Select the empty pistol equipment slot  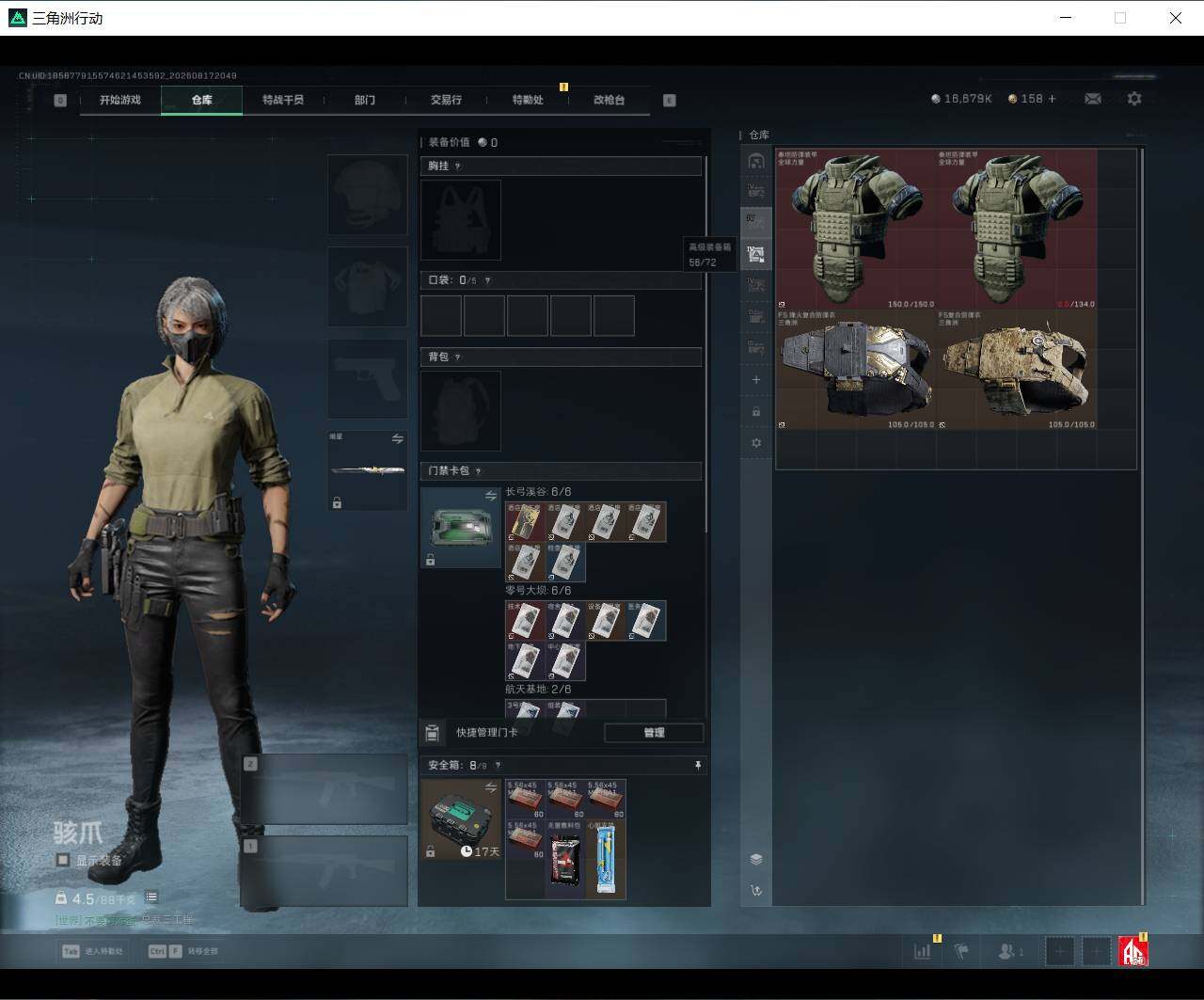pos(368,379)
